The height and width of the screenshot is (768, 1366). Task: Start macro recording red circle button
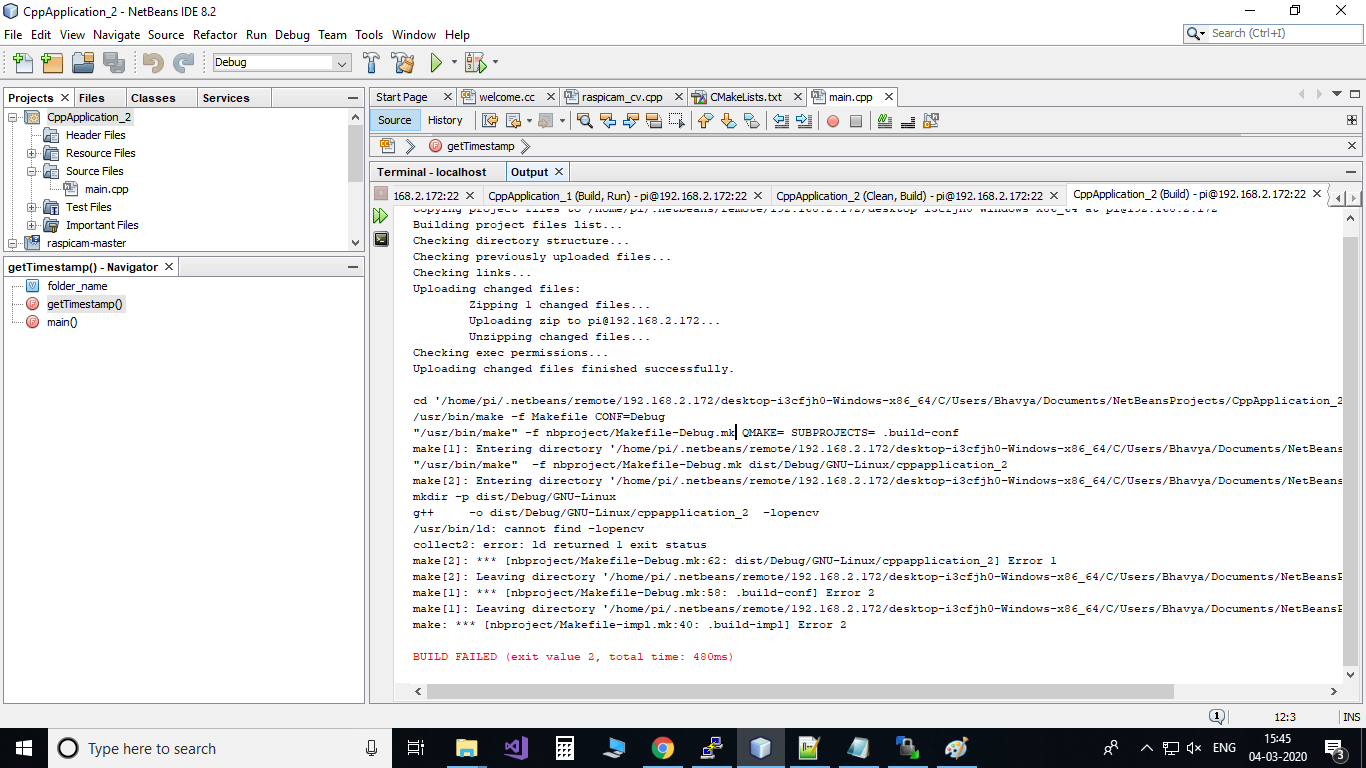coord(832,121)
